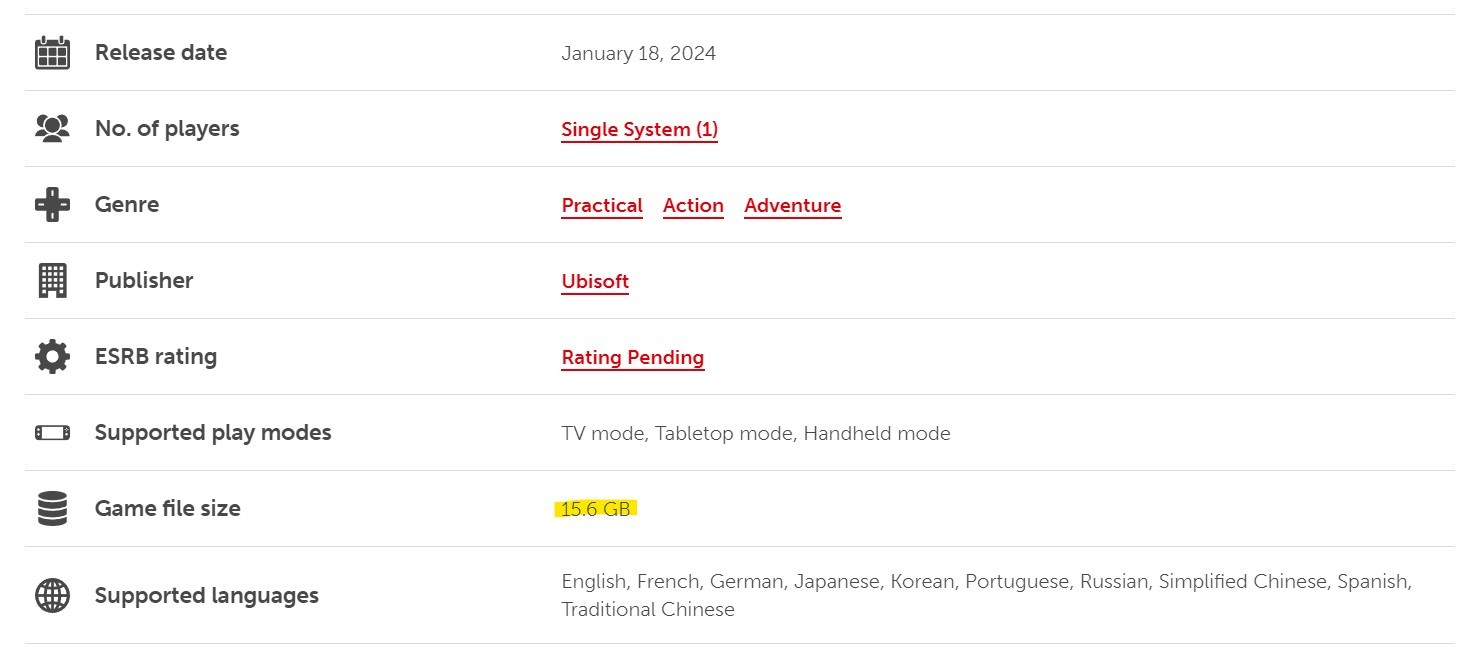Browse the Adventure genre link

792,206
